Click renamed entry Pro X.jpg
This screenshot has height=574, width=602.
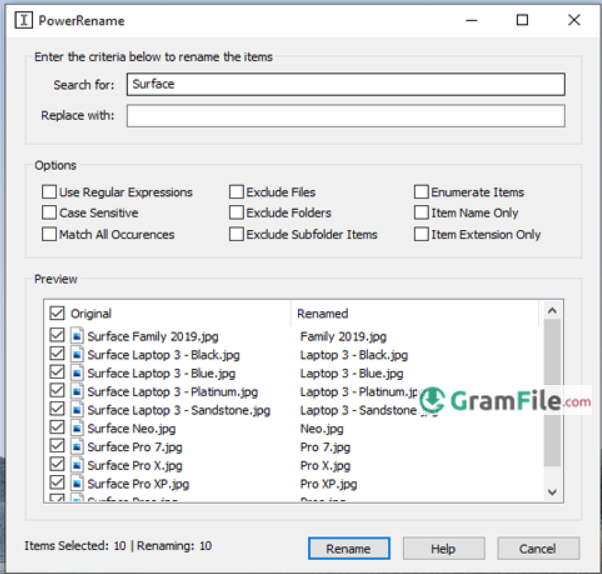point(325,465)
